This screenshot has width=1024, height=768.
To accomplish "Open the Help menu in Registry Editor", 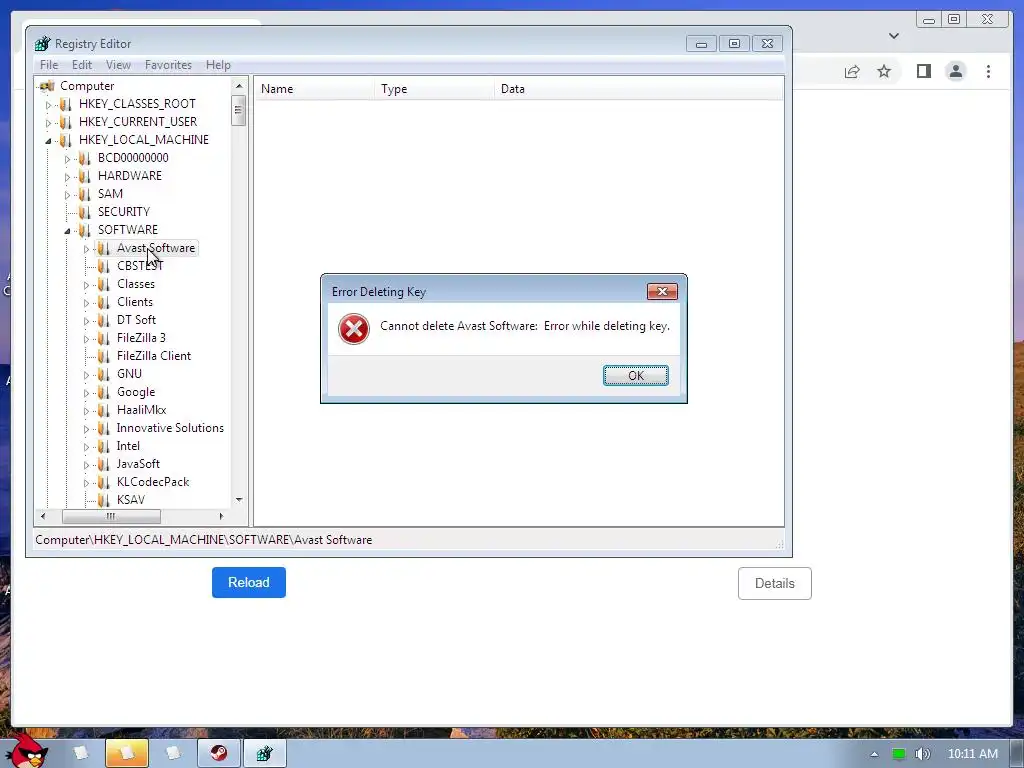I will pos(218,65).
